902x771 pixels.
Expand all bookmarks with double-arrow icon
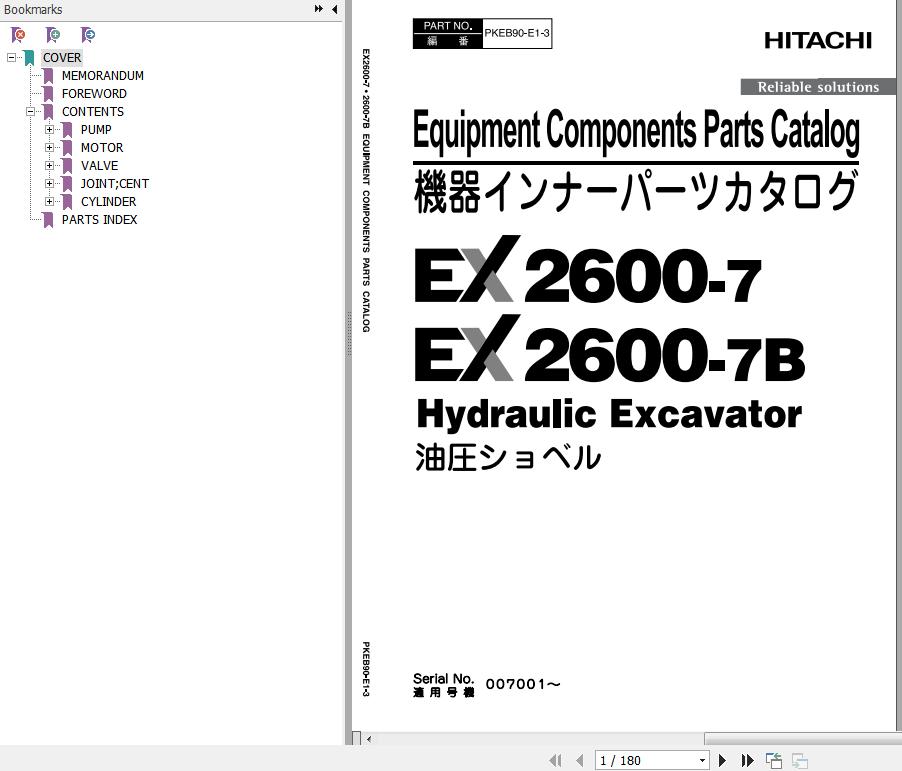click(x=319, y=9)
